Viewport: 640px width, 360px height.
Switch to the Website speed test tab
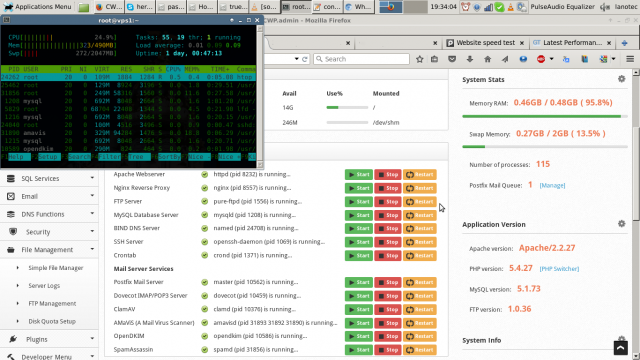(485, 42)
